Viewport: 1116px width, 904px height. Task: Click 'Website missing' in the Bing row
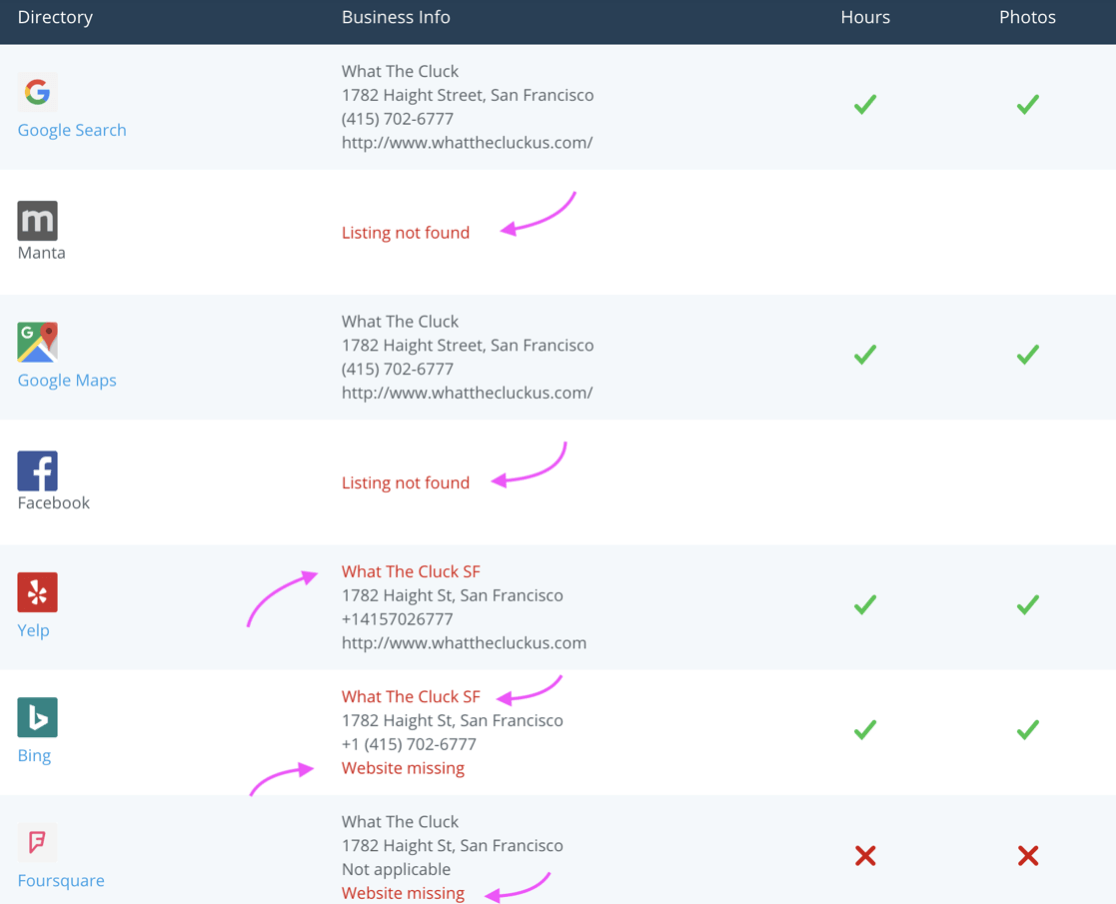click(x=403, y=768)
